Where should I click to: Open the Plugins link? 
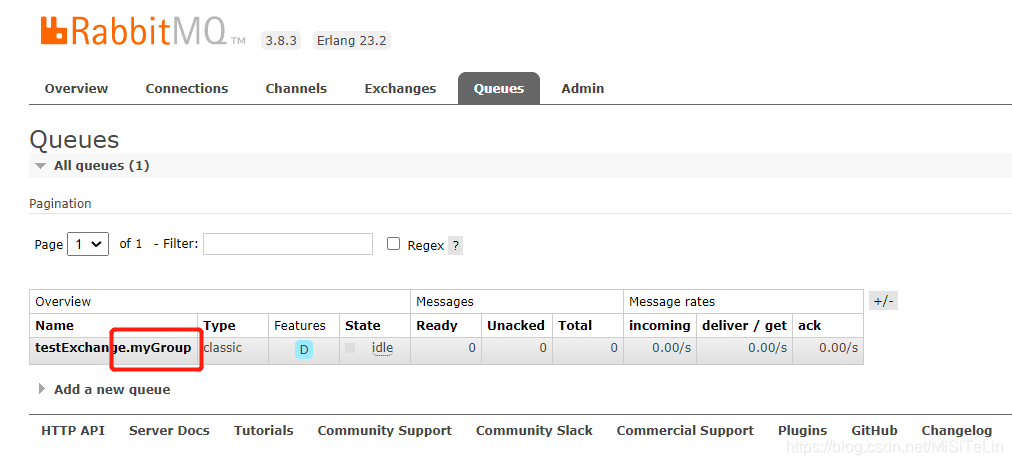point(802,431)
